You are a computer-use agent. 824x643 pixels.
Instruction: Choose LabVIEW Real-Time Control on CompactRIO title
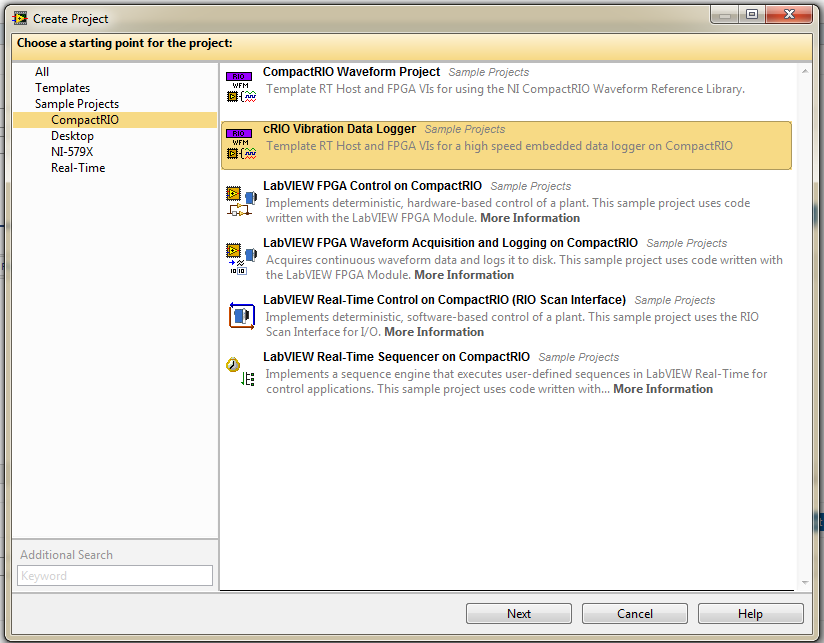pos(444,300)
